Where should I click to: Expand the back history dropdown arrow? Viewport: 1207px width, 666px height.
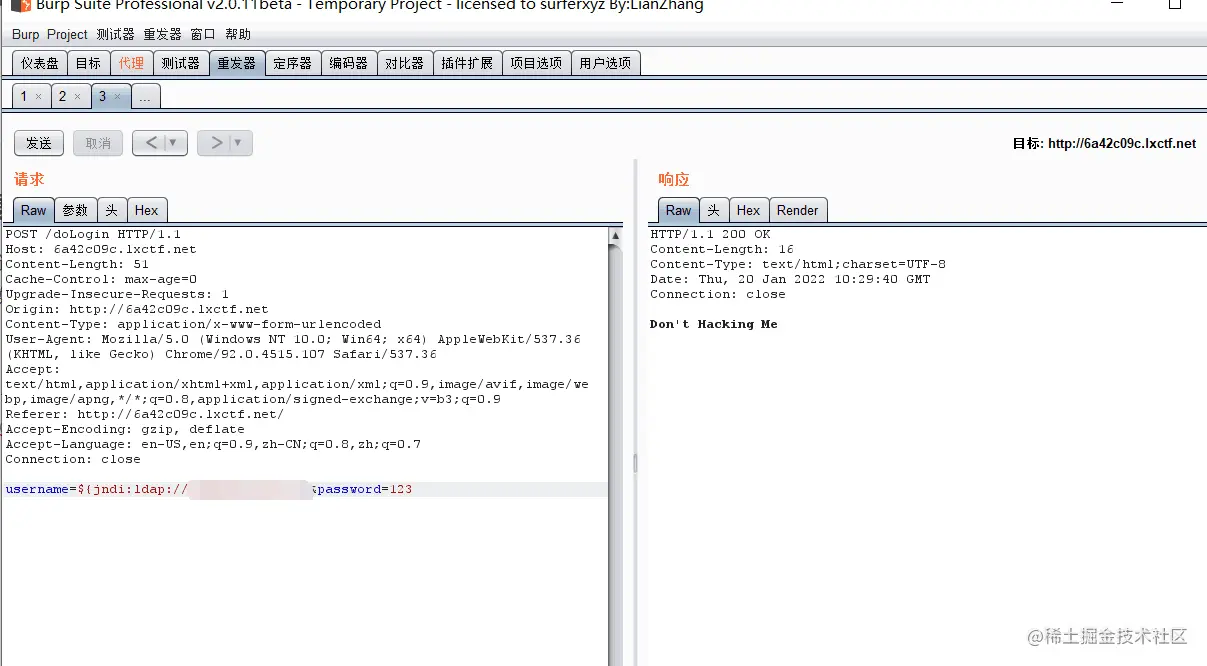tap(175, 143)
